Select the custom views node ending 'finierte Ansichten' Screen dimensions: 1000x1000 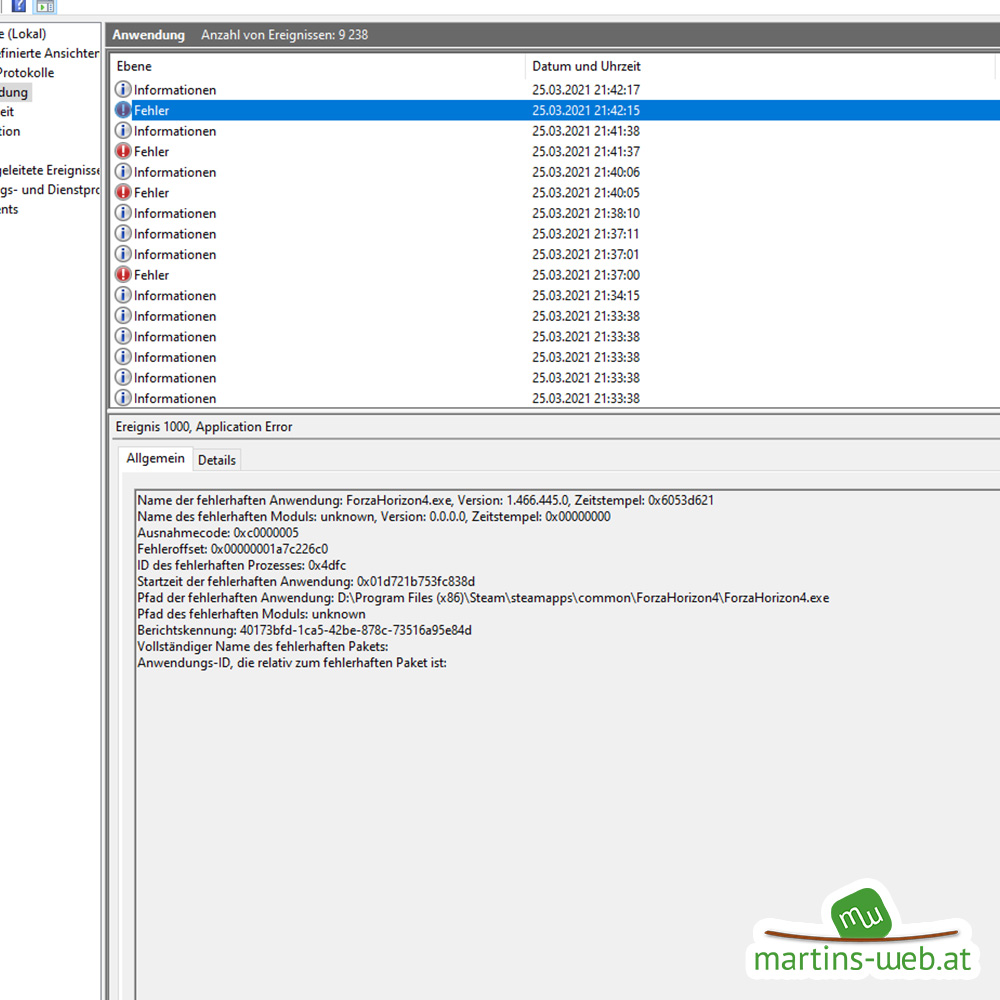tap(50, 53)
